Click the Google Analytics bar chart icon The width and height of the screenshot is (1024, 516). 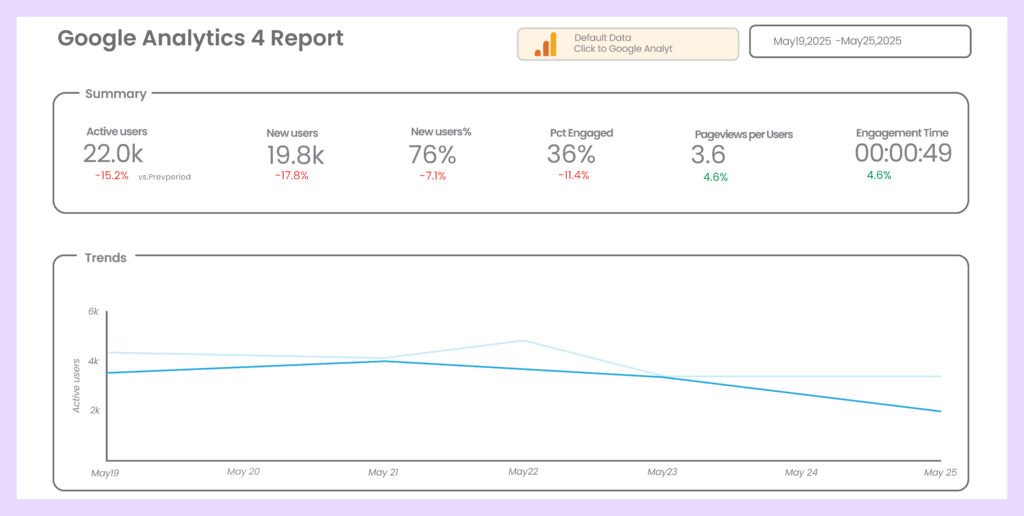click(545, 44)
